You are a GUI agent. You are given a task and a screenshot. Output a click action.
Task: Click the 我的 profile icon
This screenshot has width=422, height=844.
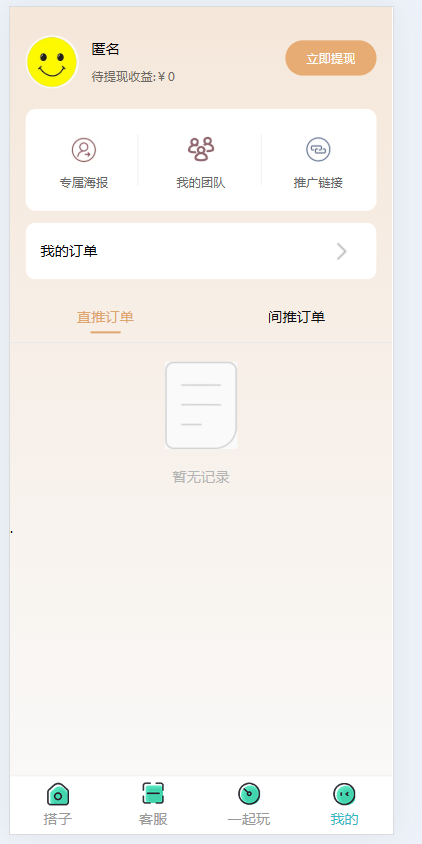pyautogui.click(x=344, y=793)
